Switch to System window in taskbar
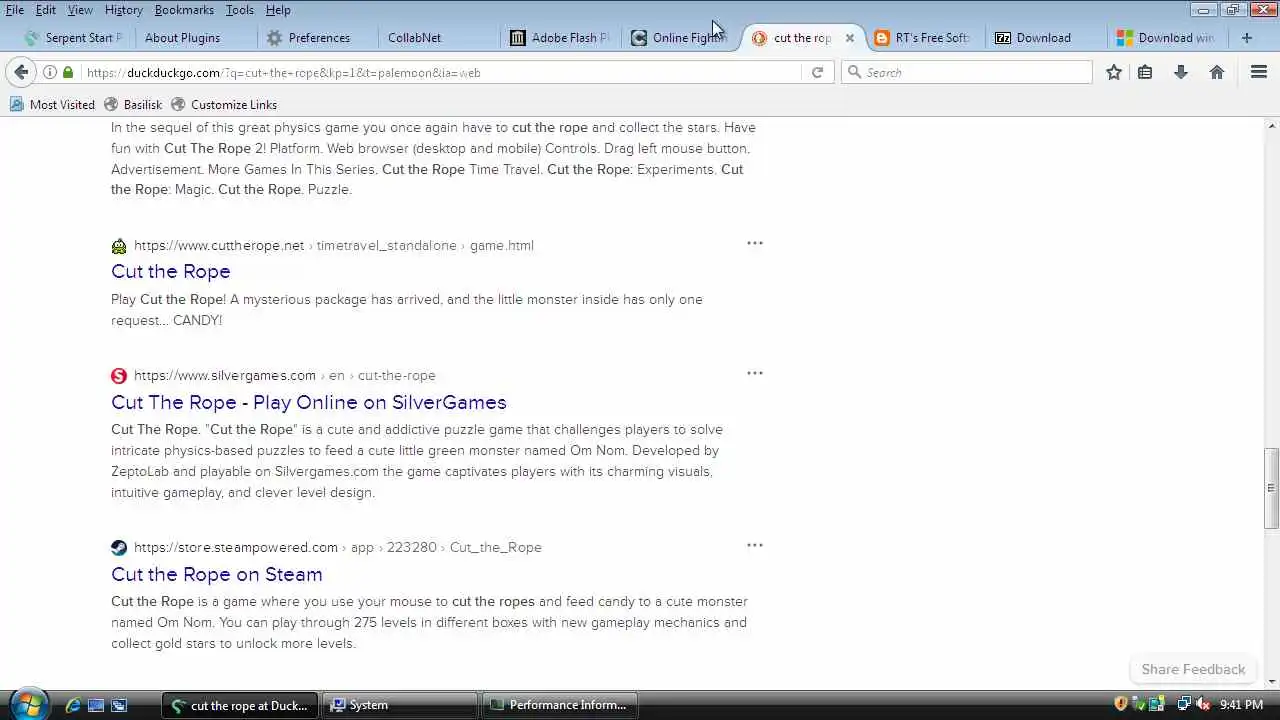1280x720 pixels. click(x=401, y=705)
